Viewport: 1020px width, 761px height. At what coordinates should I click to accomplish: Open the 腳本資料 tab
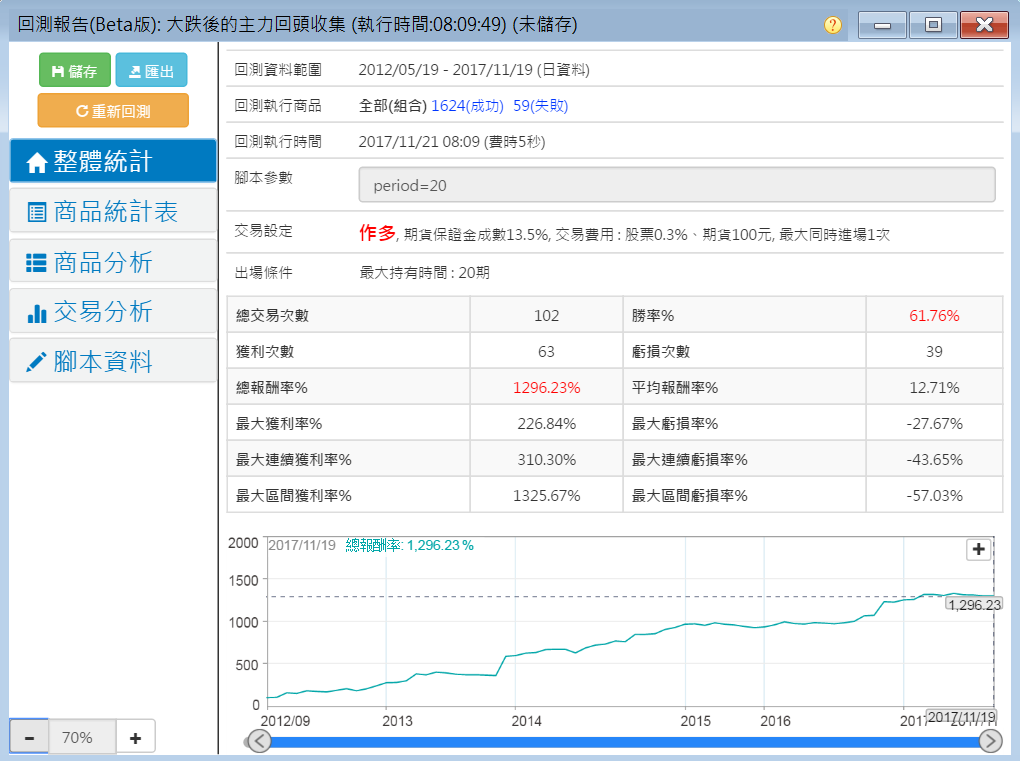[x=113, y=361]
